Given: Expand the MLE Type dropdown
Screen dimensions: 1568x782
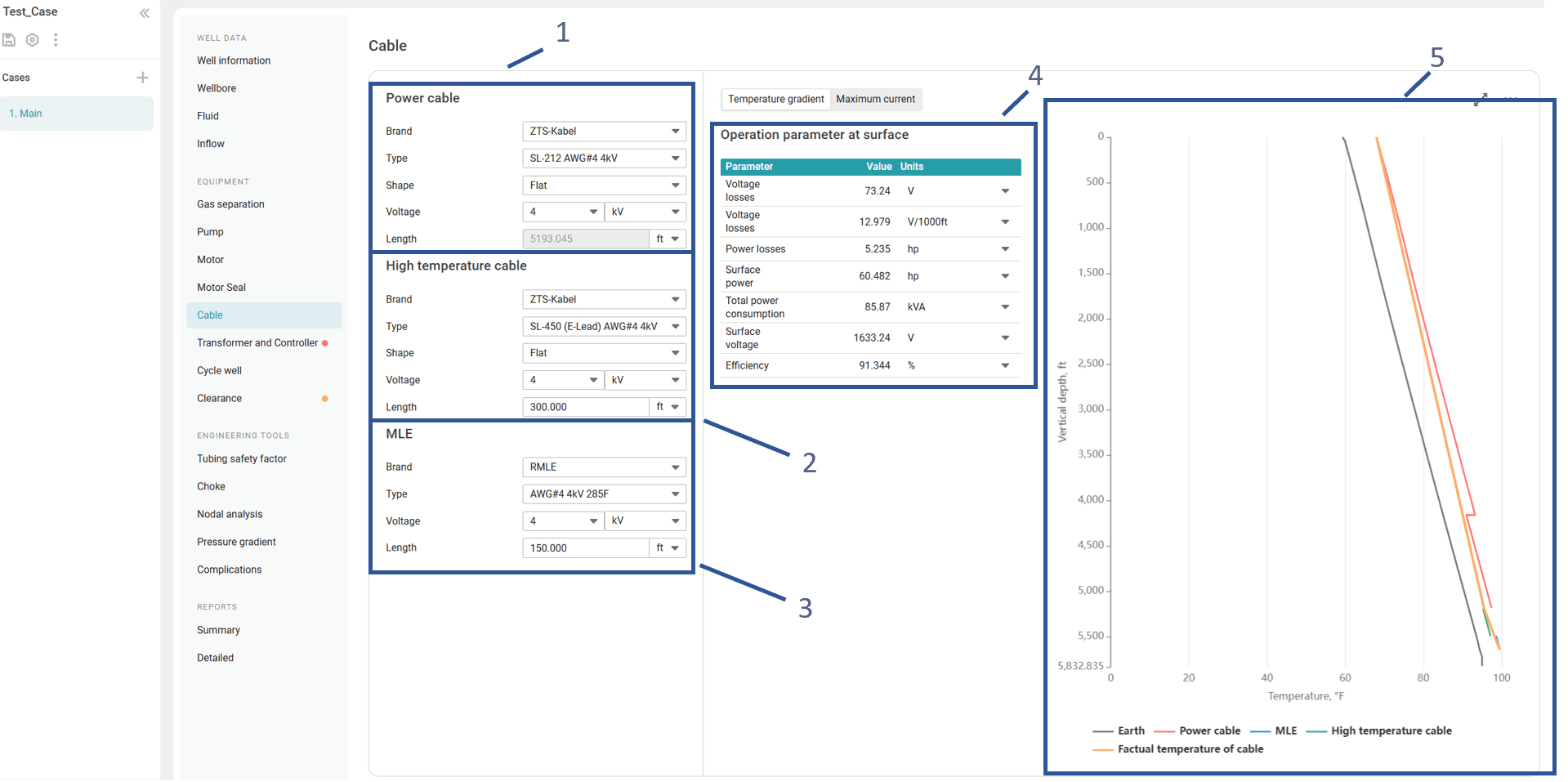Looking at the screenshot, I should point(603,494).
